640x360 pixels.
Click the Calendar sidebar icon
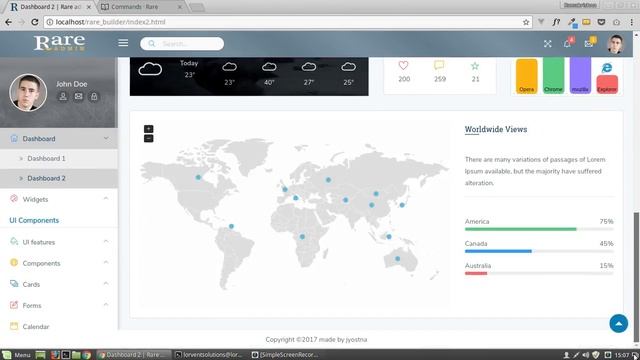pyautogui.click(x=14, y=326)
